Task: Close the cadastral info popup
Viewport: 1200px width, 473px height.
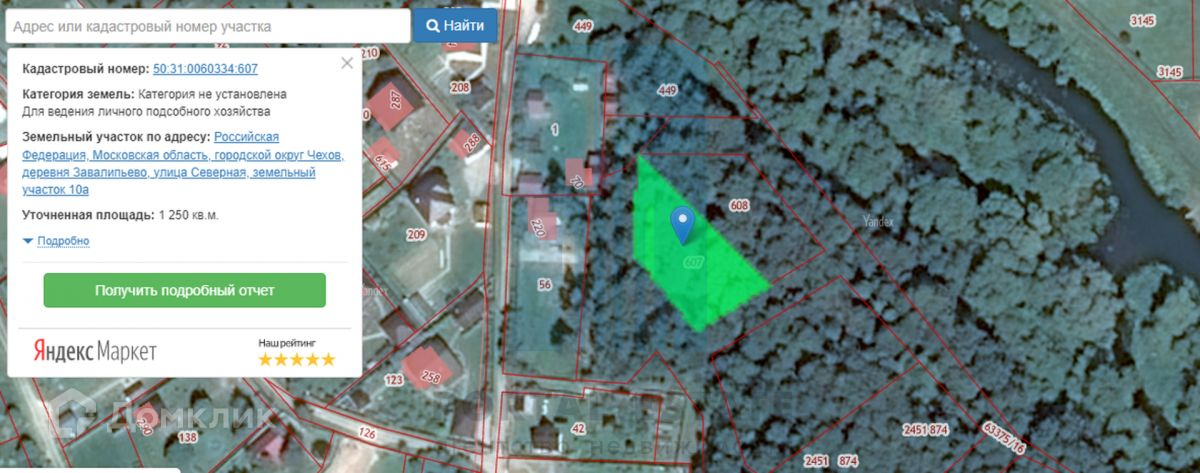Action: pos(347,63)
